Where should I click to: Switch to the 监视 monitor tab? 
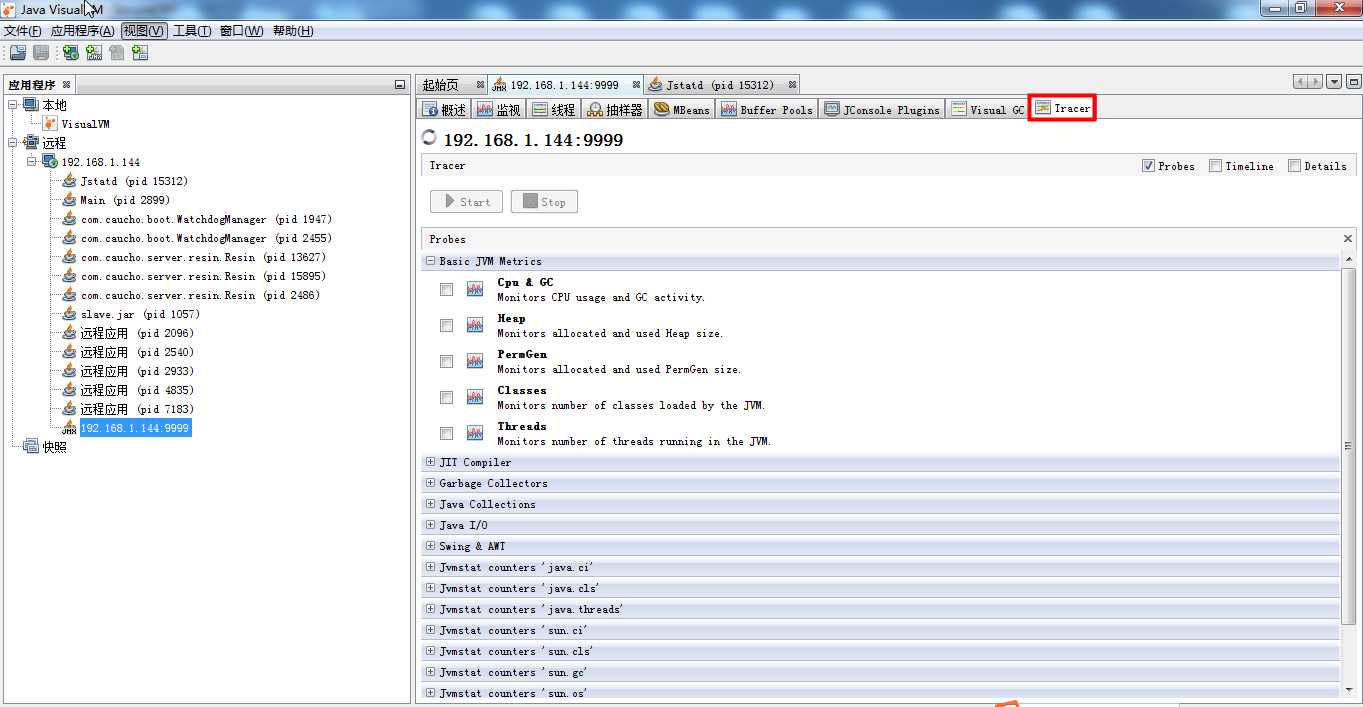click(x=498, y=110)
